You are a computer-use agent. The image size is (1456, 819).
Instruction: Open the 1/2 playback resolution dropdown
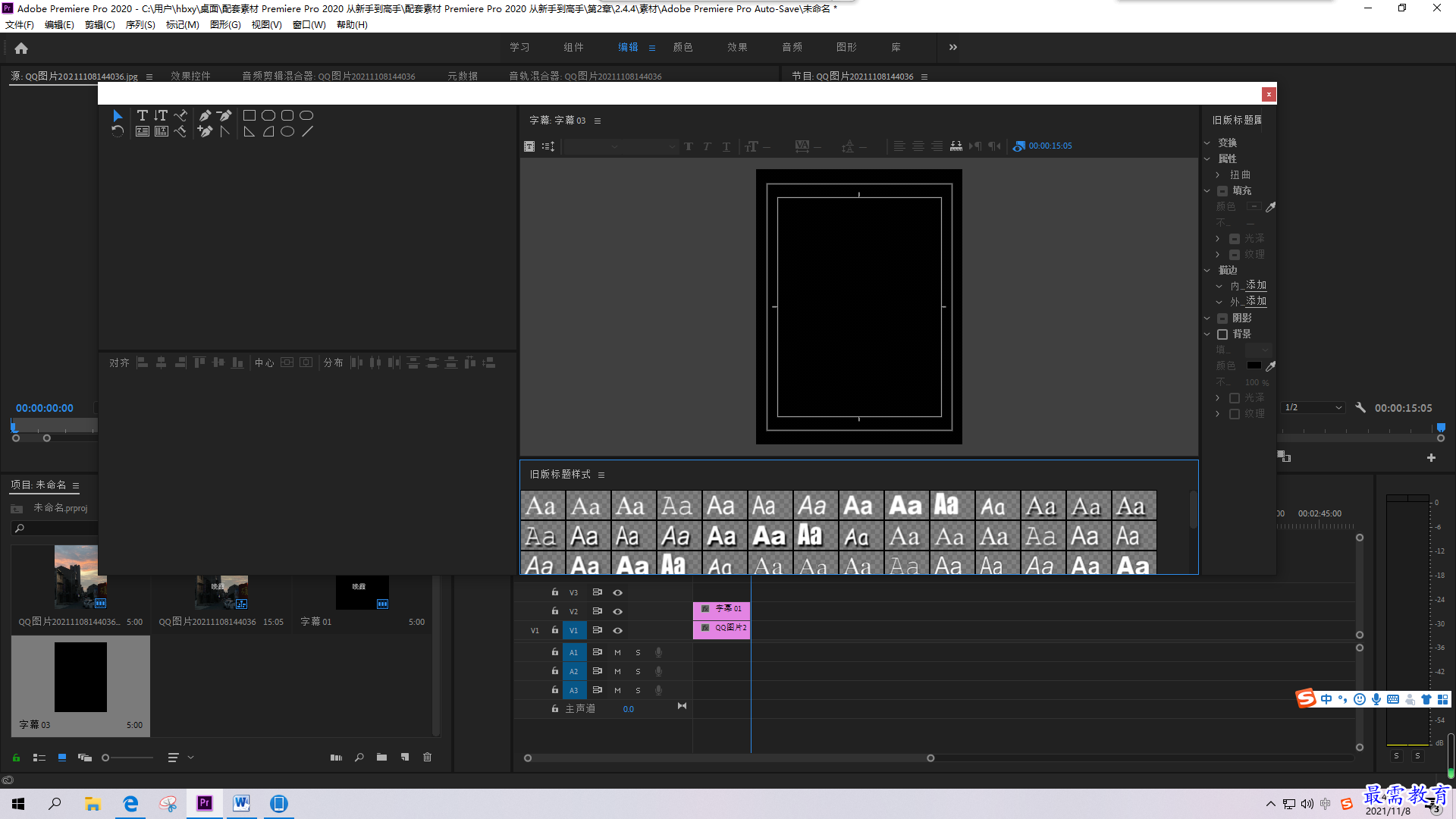[1313, 407]
